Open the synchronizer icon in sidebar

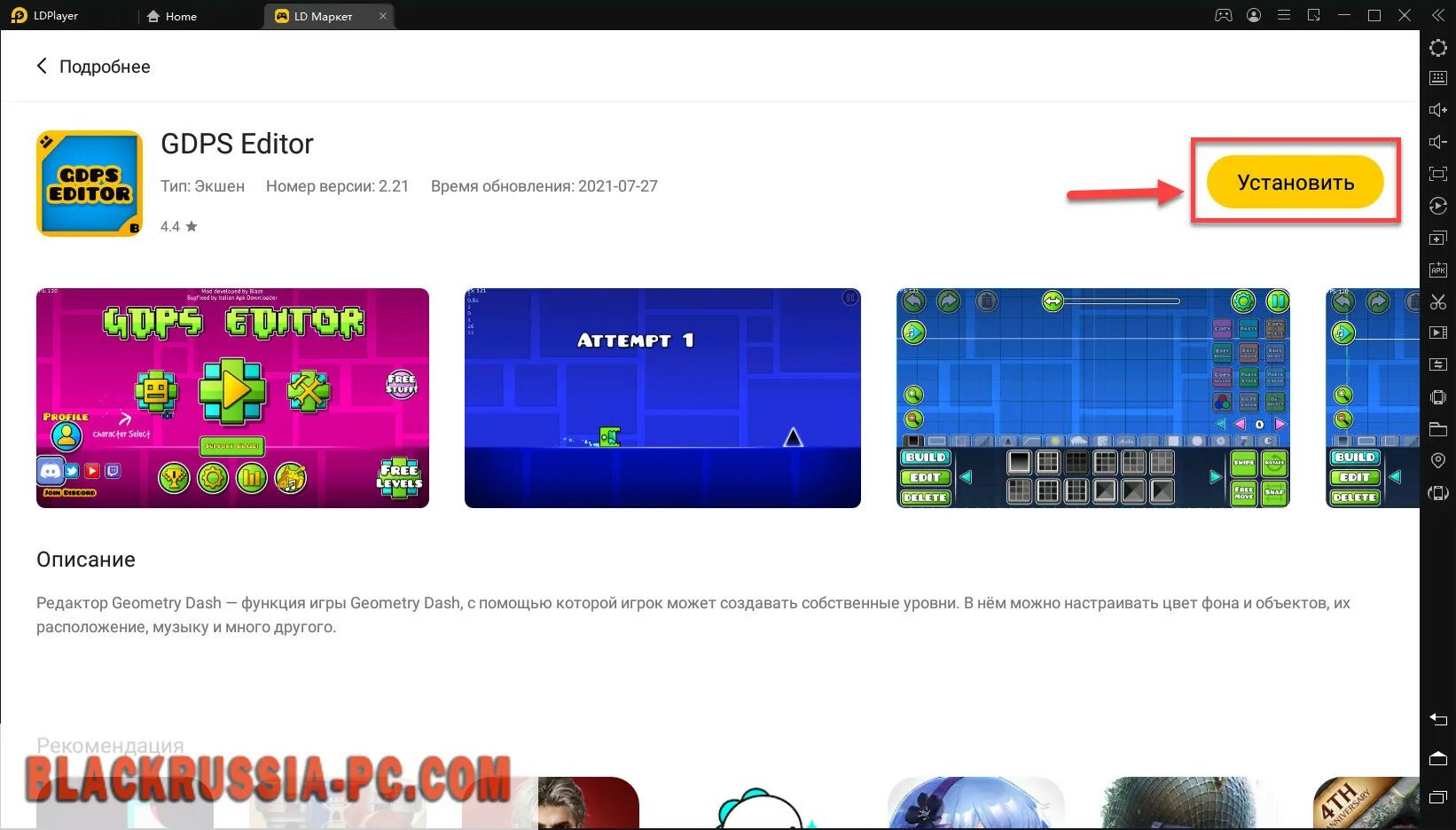[x=1438, y=364]
